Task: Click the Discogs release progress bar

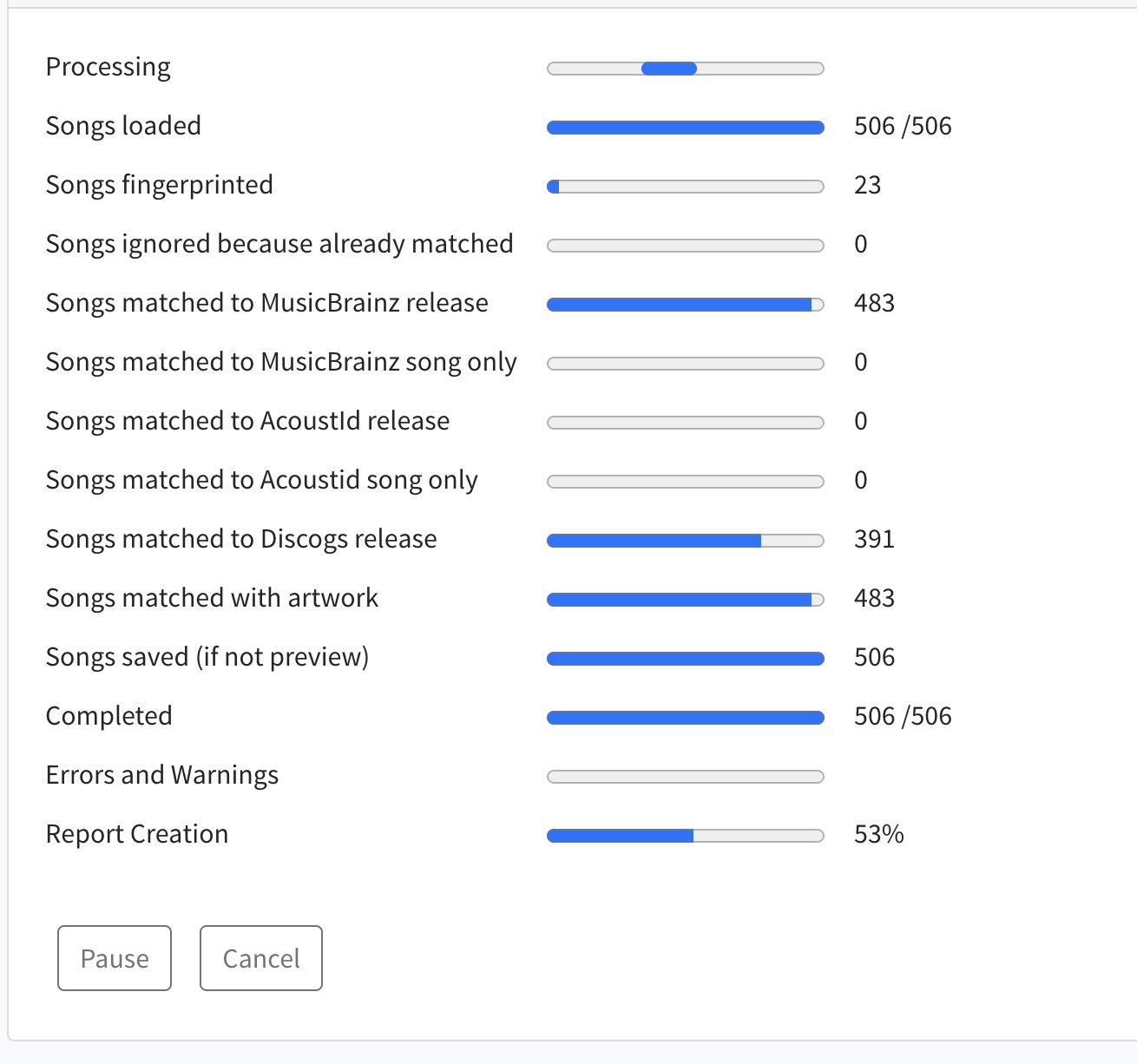Action: (x=686, y=541)
